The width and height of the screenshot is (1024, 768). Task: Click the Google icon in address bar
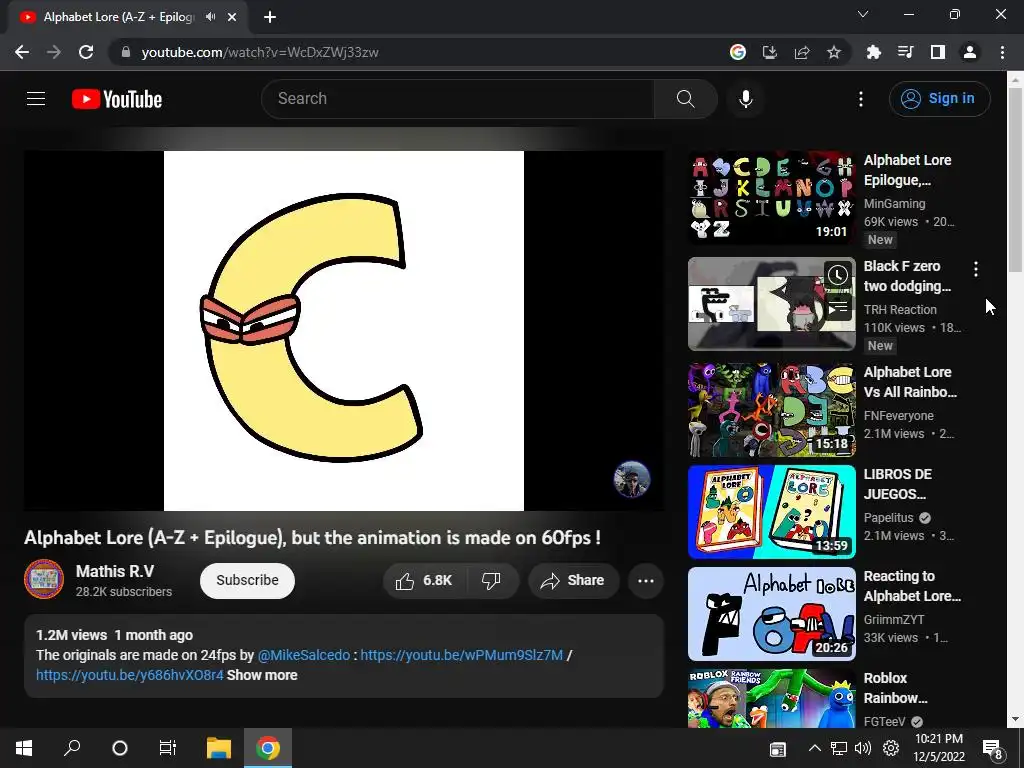[x=738, y=52]
